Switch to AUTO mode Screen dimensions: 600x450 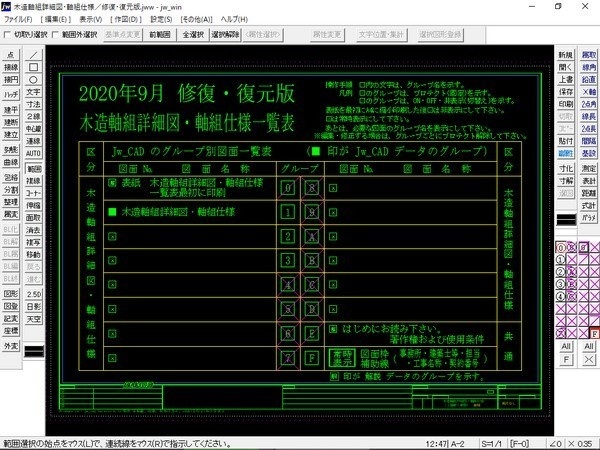coord(33,153)
